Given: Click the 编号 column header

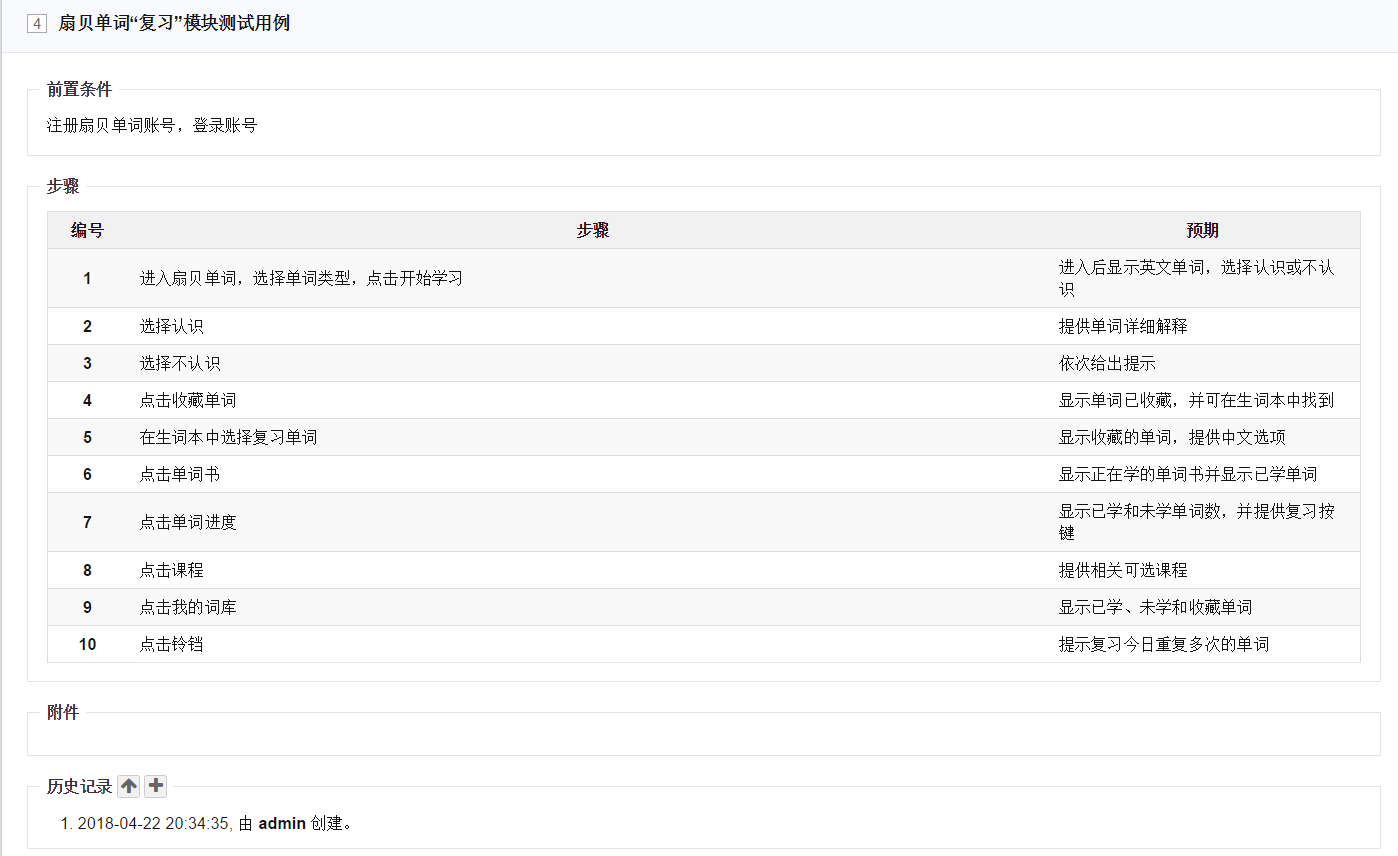Looking at the screenshot, I should (87, 230).
